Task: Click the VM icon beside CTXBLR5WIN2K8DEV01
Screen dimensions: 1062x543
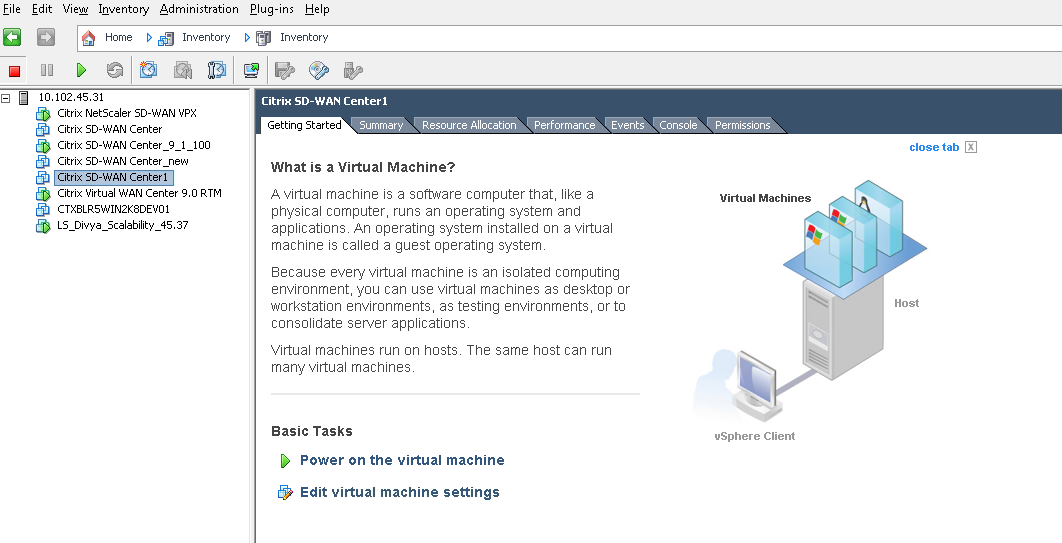Action: coord(43,209)
